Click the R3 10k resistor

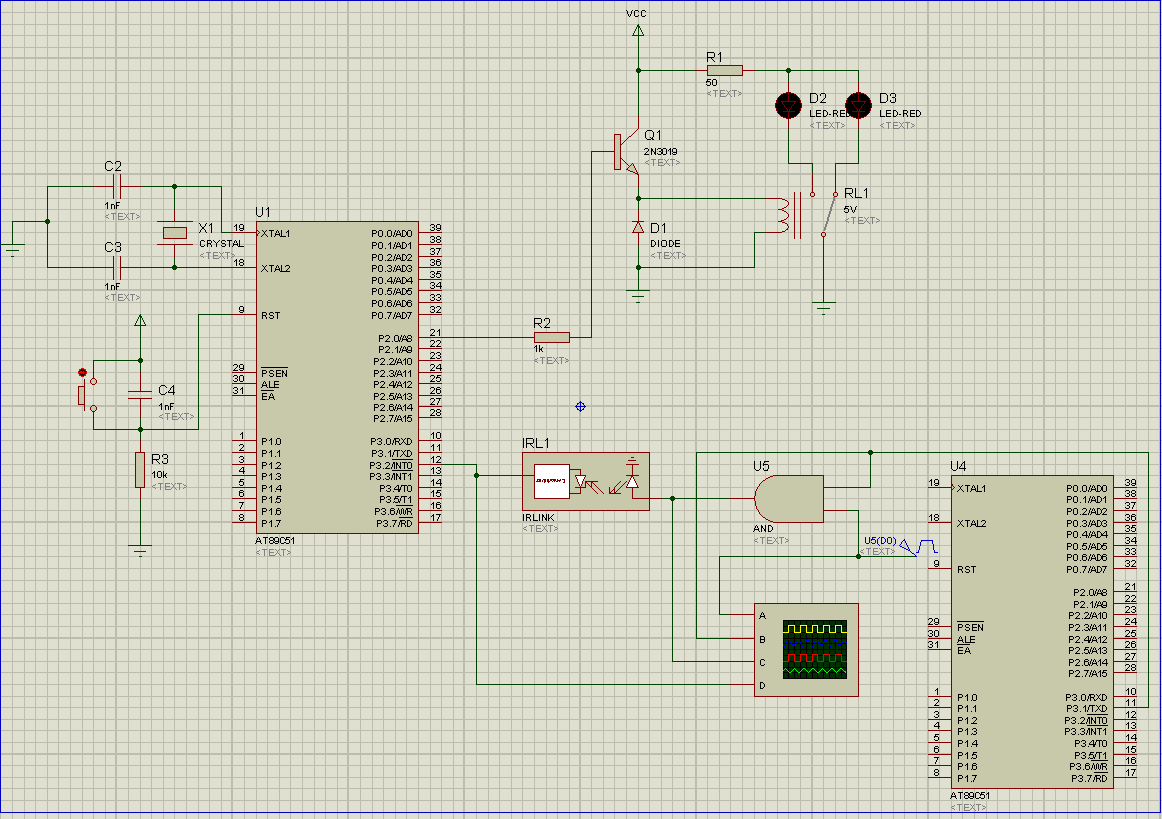140,469
